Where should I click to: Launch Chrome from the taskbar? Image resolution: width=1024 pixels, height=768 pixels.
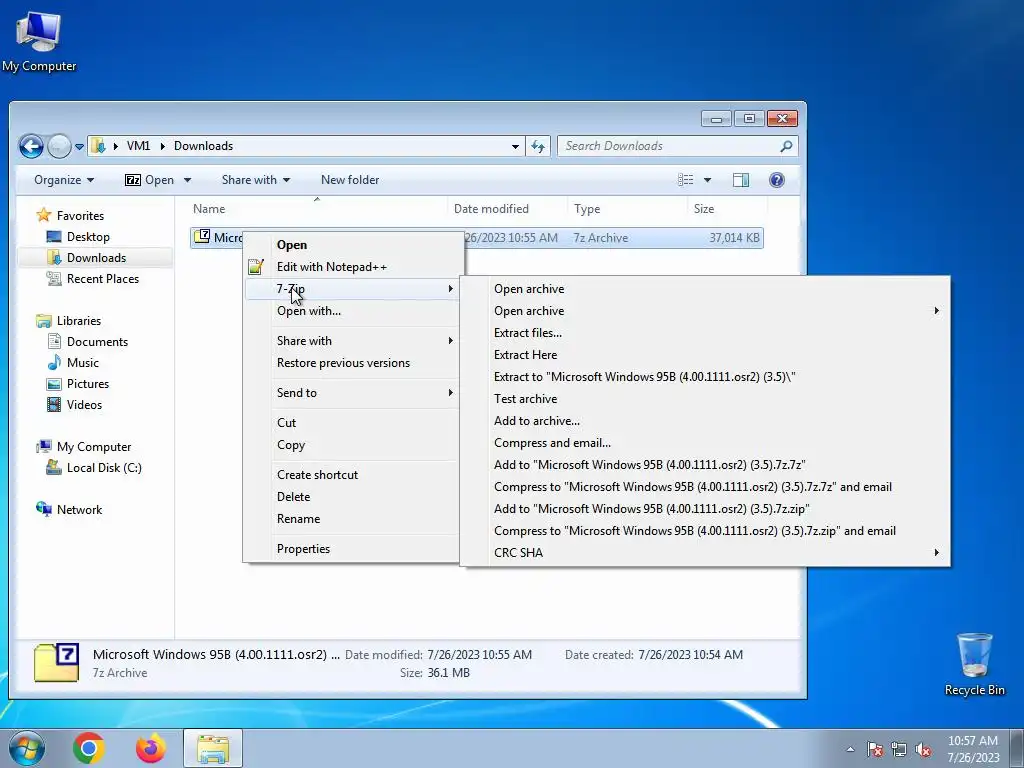[x=89, y=748]
